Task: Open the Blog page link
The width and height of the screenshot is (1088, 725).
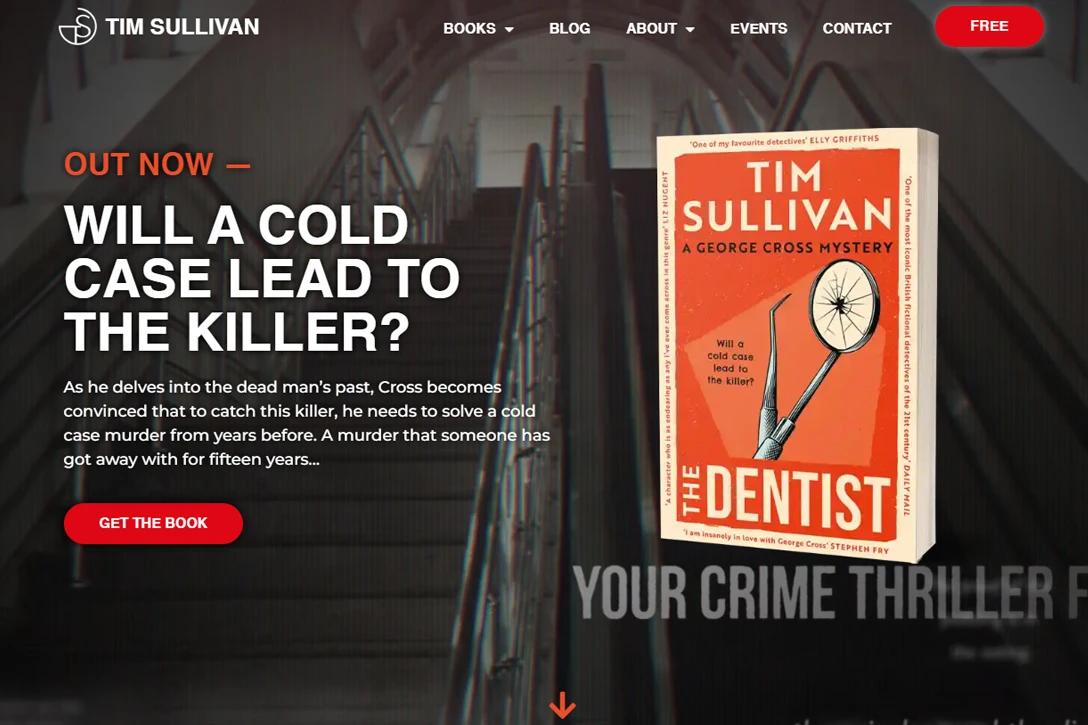Action: coord(570,28)
